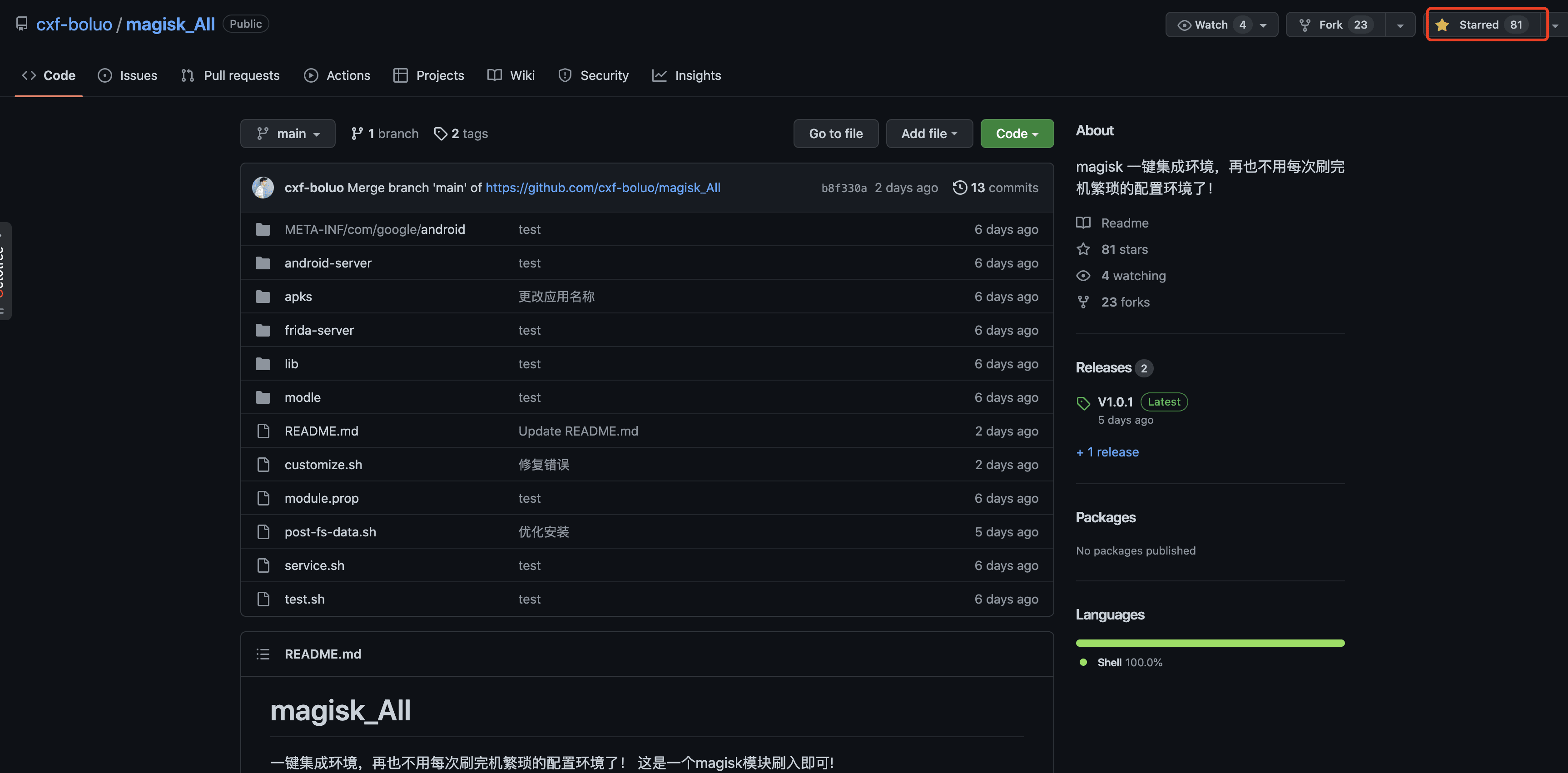Click the history clock icon by 13 commits

pos(959,188)
